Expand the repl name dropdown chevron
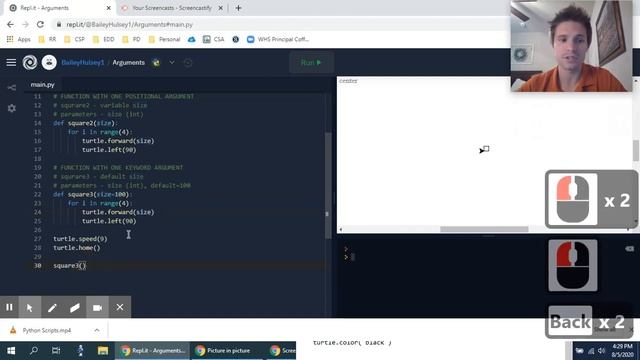The height and width of the screenshot is (360, 640). (x=172, y=62)
